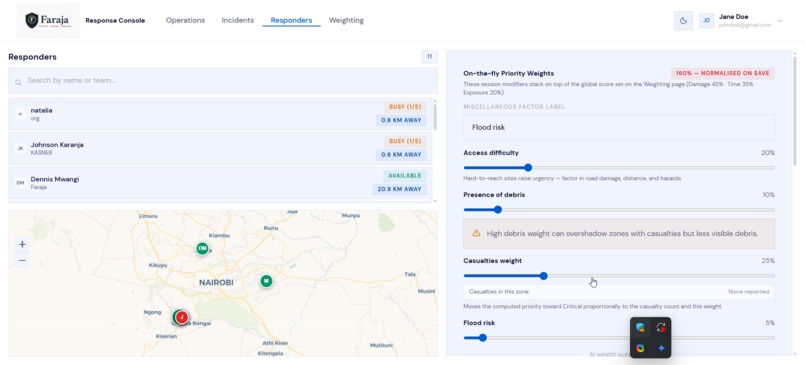
Task: Adjust the Presence of debris slider
Action: point(618,210)
